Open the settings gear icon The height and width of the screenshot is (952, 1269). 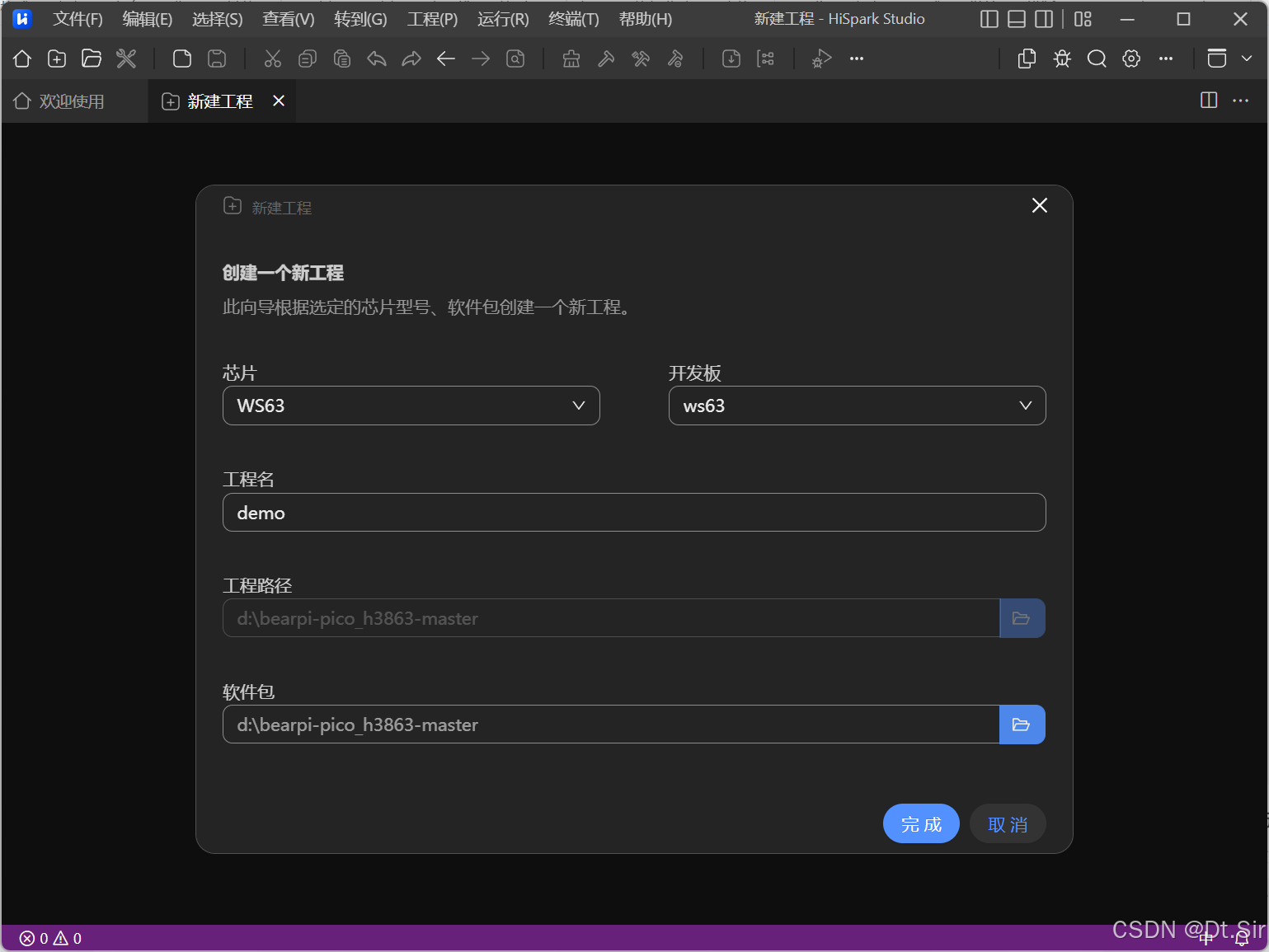(x=1131, y=59)
